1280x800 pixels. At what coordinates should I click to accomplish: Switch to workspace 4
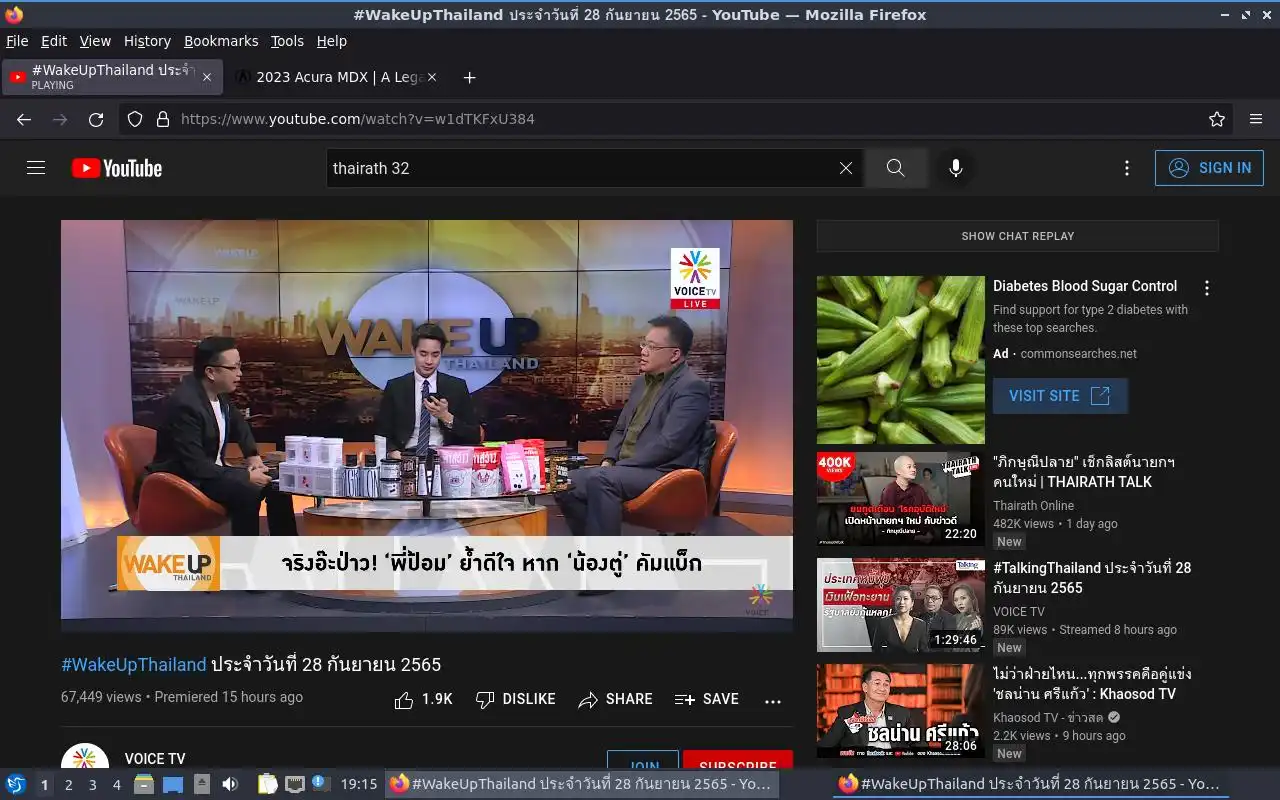(x=117, y=785)
